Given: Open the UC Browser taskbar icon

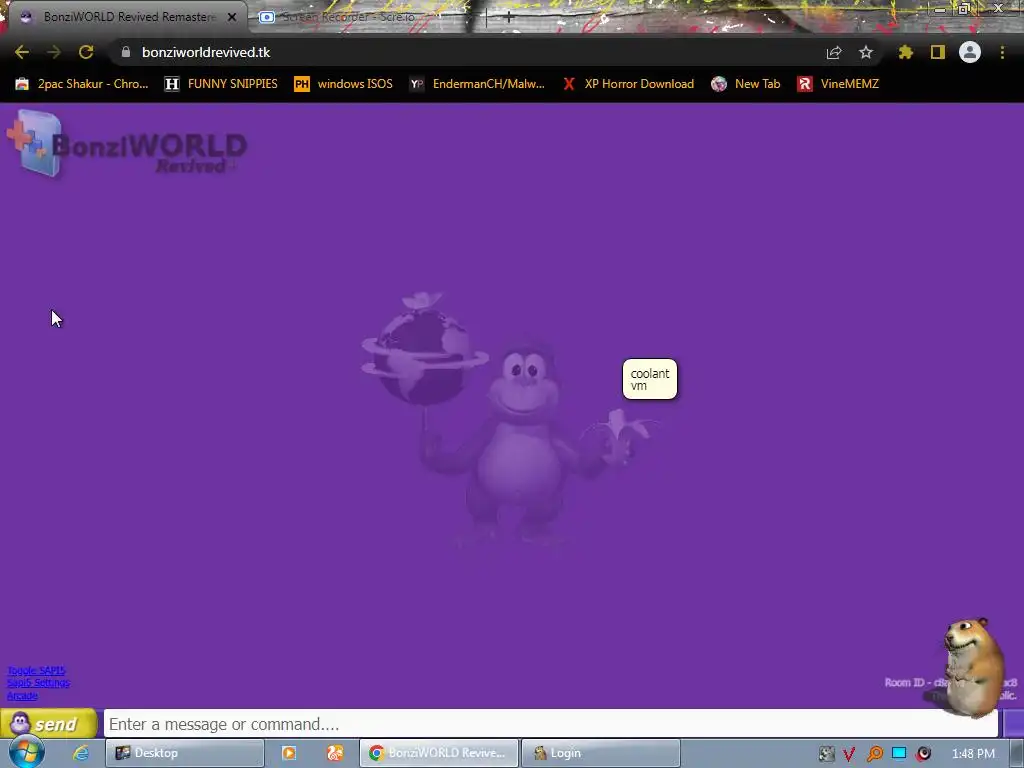Looking at the screenshot, I should point(335,753).
